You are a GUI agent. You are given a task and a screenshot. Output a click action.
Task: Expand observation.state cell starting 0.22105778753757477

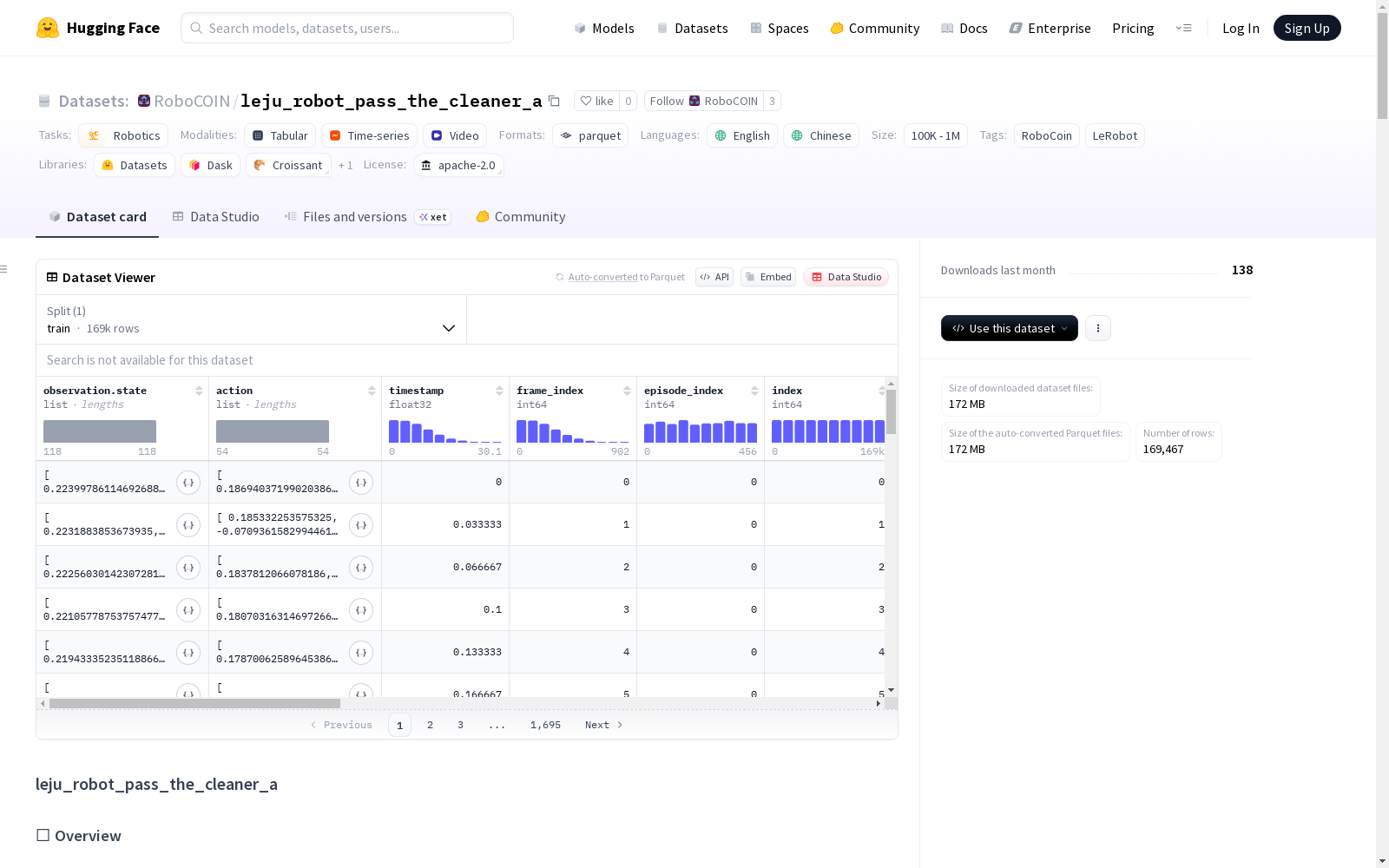tap(188, 610)
